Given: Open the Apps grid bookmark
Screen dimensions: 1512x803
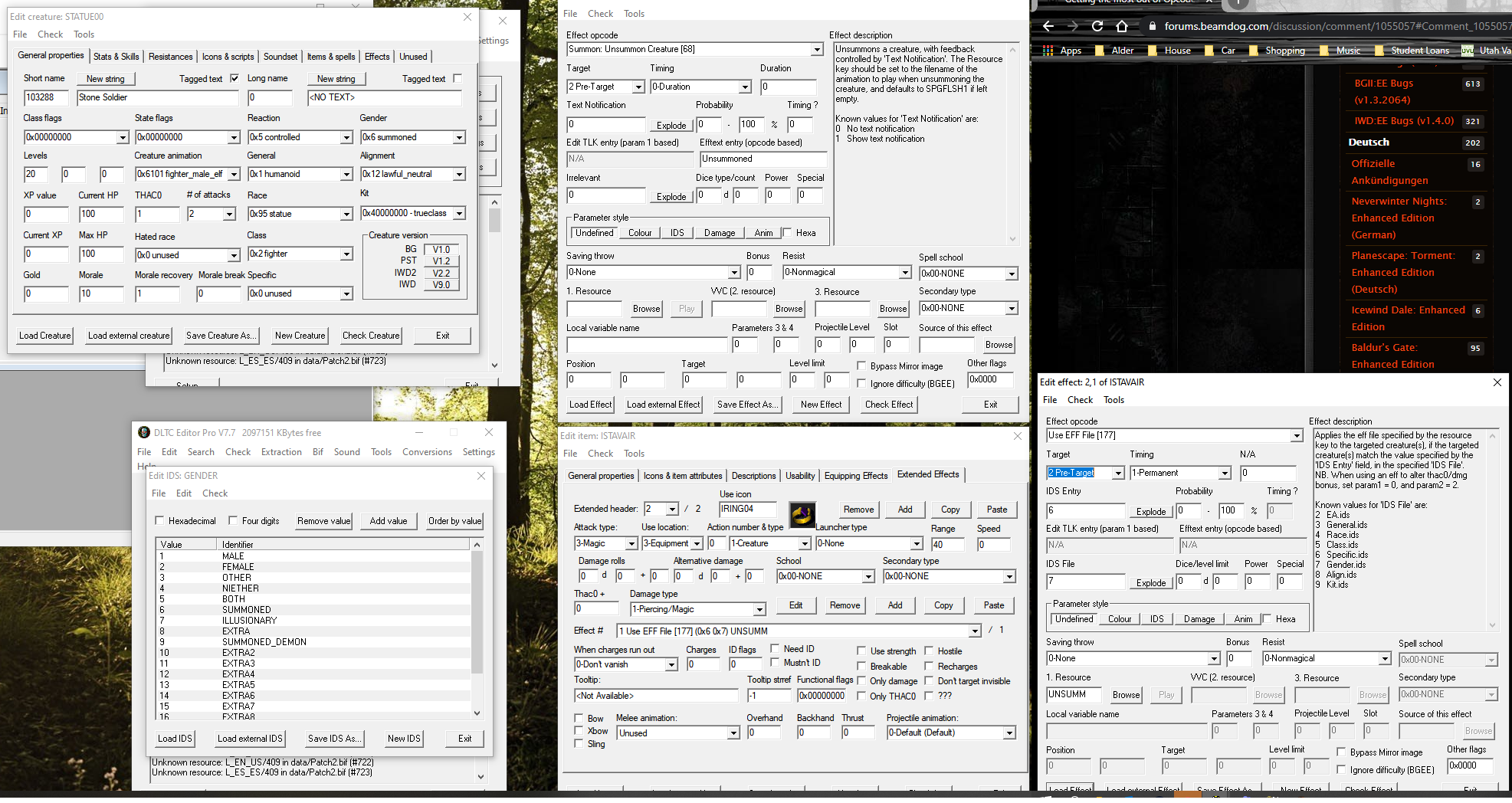Looking at the screenshot, I should [1062, 51].
